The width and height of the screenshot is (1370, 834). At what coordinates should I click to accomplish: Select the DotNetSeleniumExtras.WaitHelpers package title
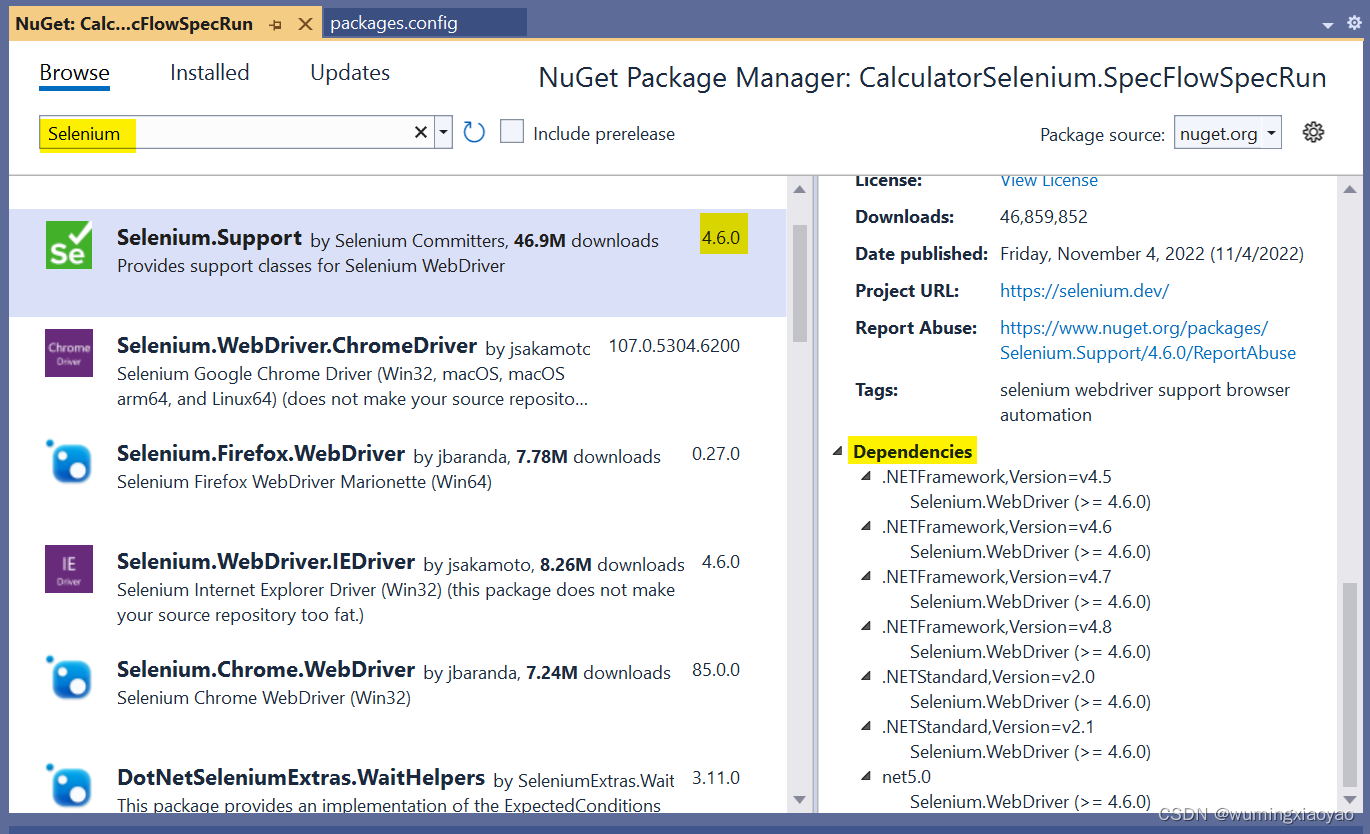pyautogui.click(x=301, y=778)
